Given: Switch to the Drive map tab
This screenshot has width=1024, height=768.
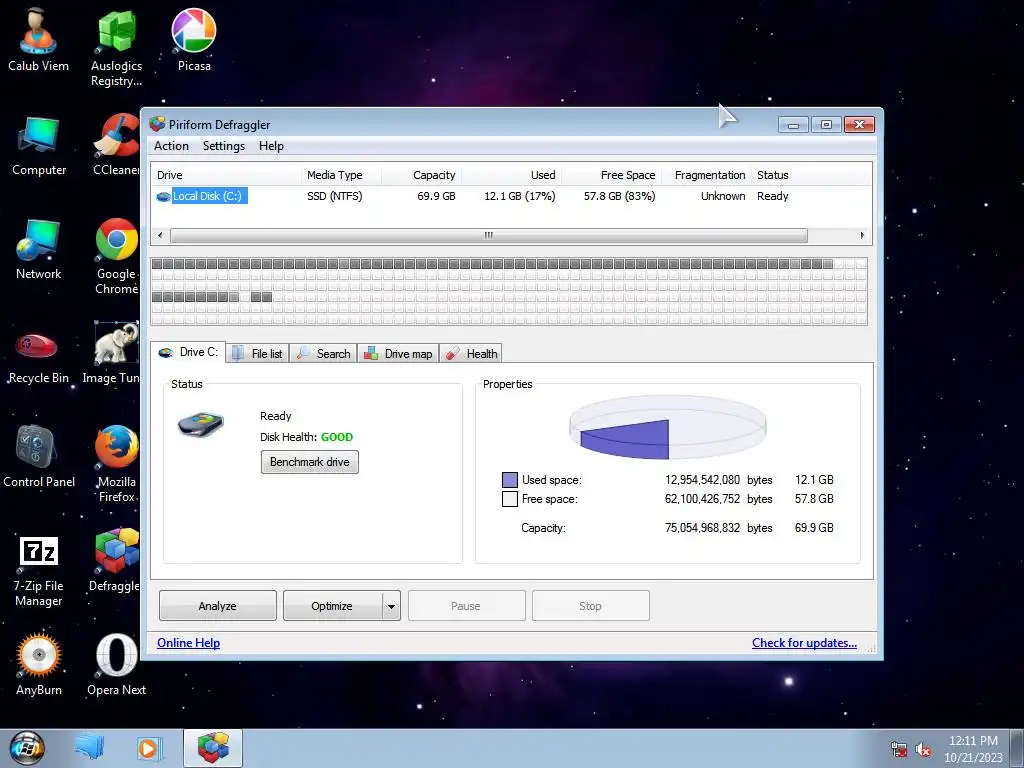Looking at the screenshot, I should click(398, 353).
